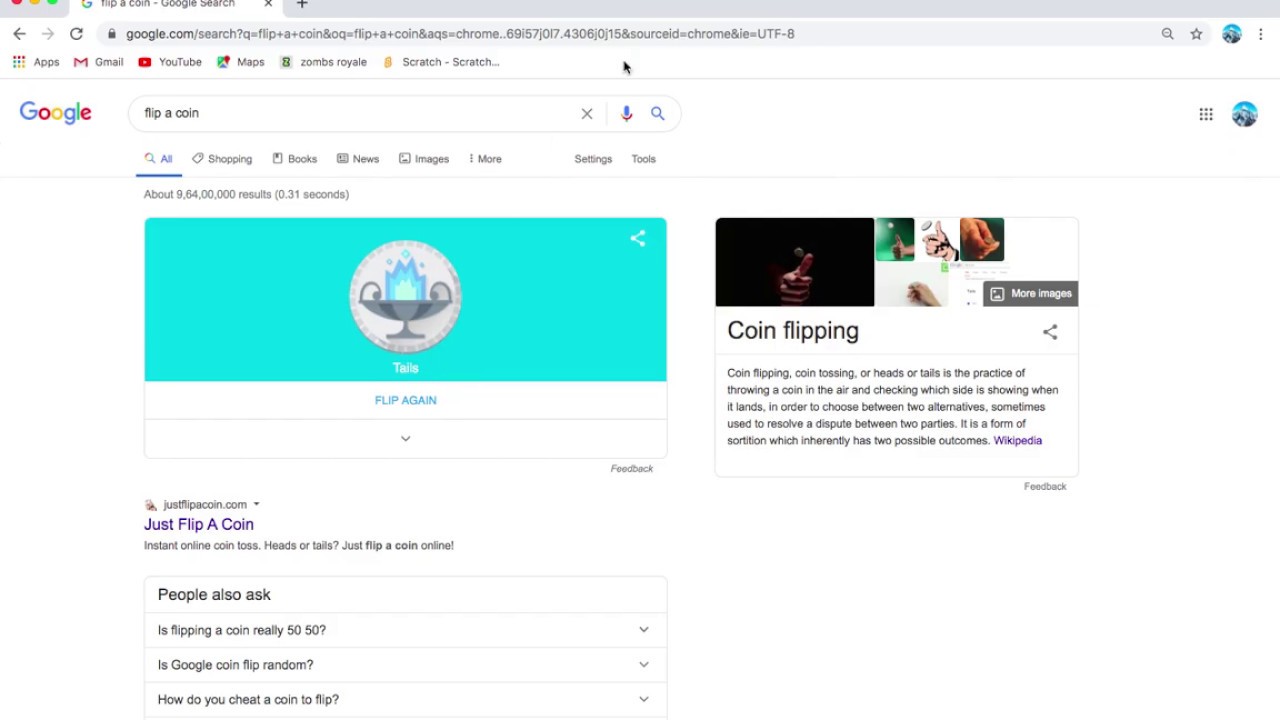This screenshot has width=1280, height=720.
Task: Start voice search with the microphone icon
Action: coord(626,114)
